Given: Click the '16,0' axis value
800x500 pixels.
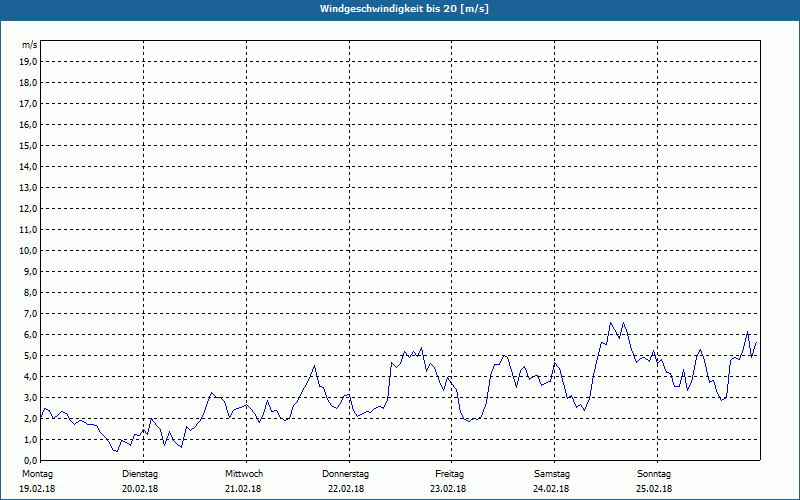Looking at the screenshot, I should pyautogui.click(x=28, y=124).
